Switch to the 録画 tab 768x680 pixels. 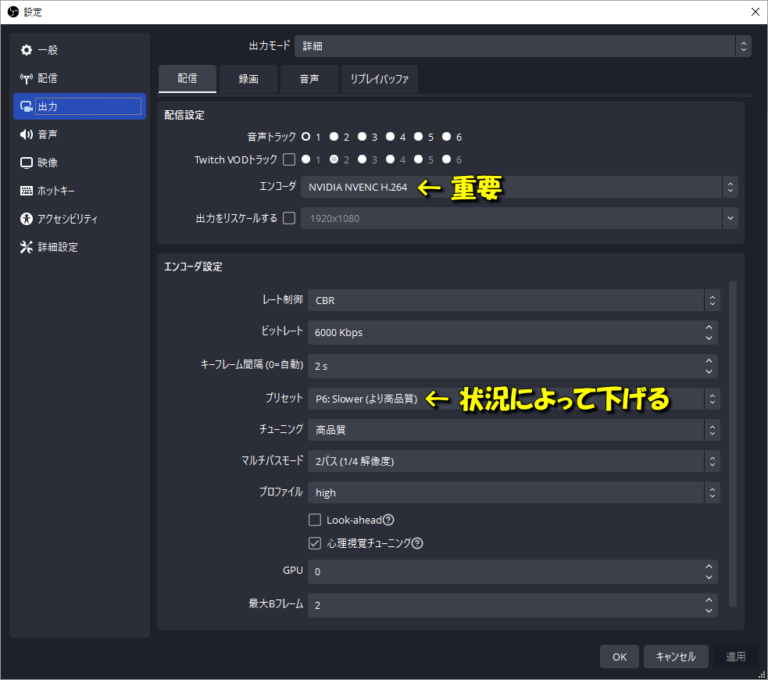coord(248,79)
